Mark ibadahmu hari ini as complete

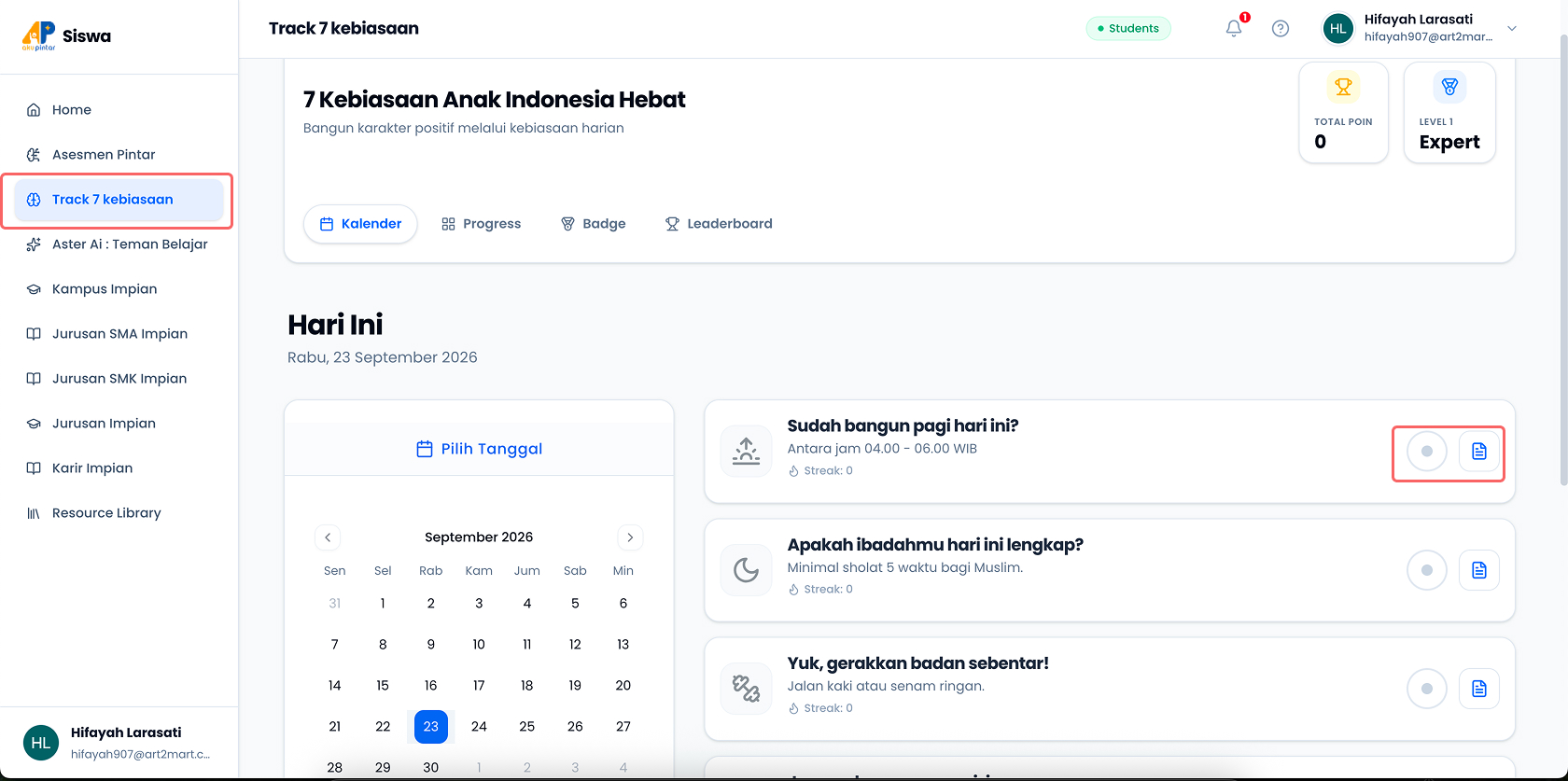coord(1427,570)
